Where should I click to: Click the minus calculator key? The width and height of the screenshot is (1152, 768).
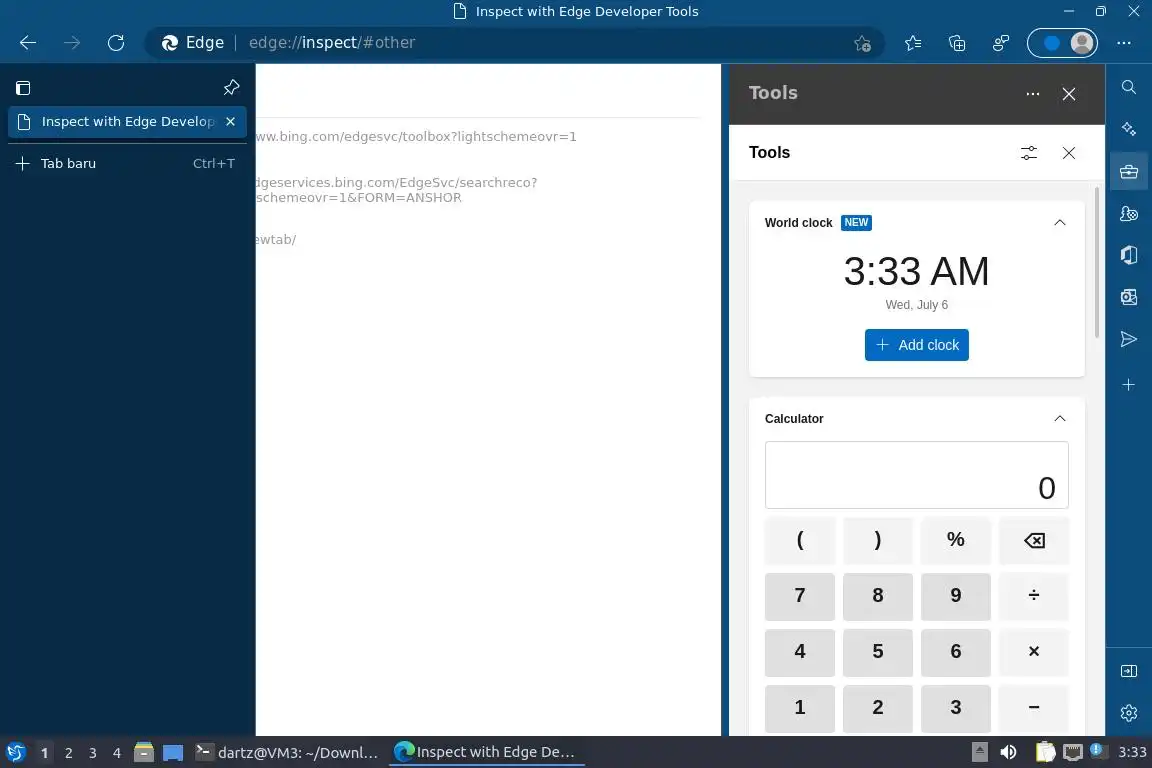[1034, 708]
